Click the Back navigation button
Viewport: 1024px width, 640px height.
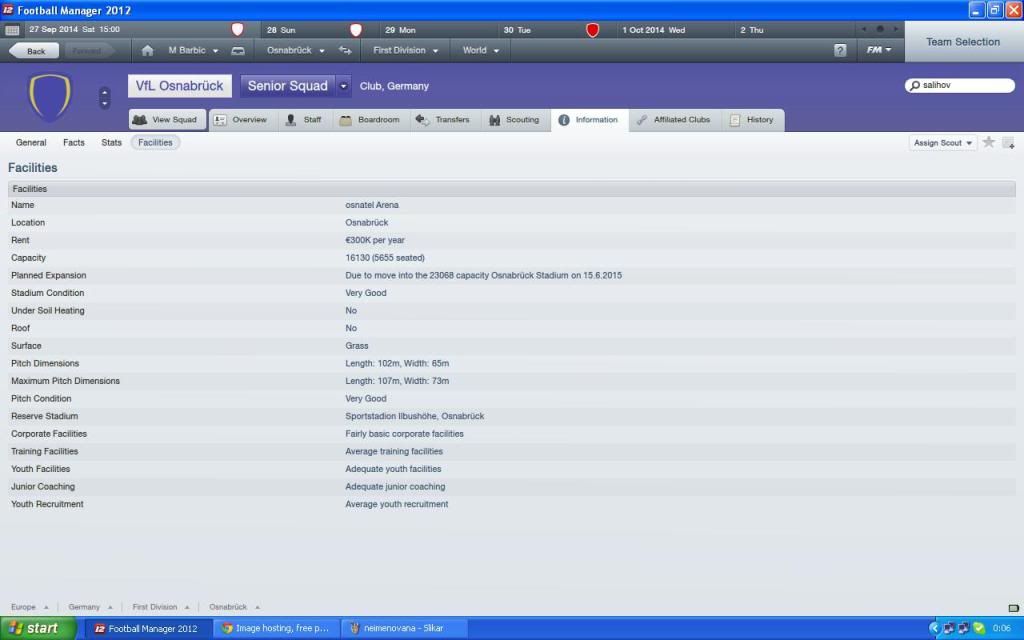pyautogui.click(x=34, y=50)
